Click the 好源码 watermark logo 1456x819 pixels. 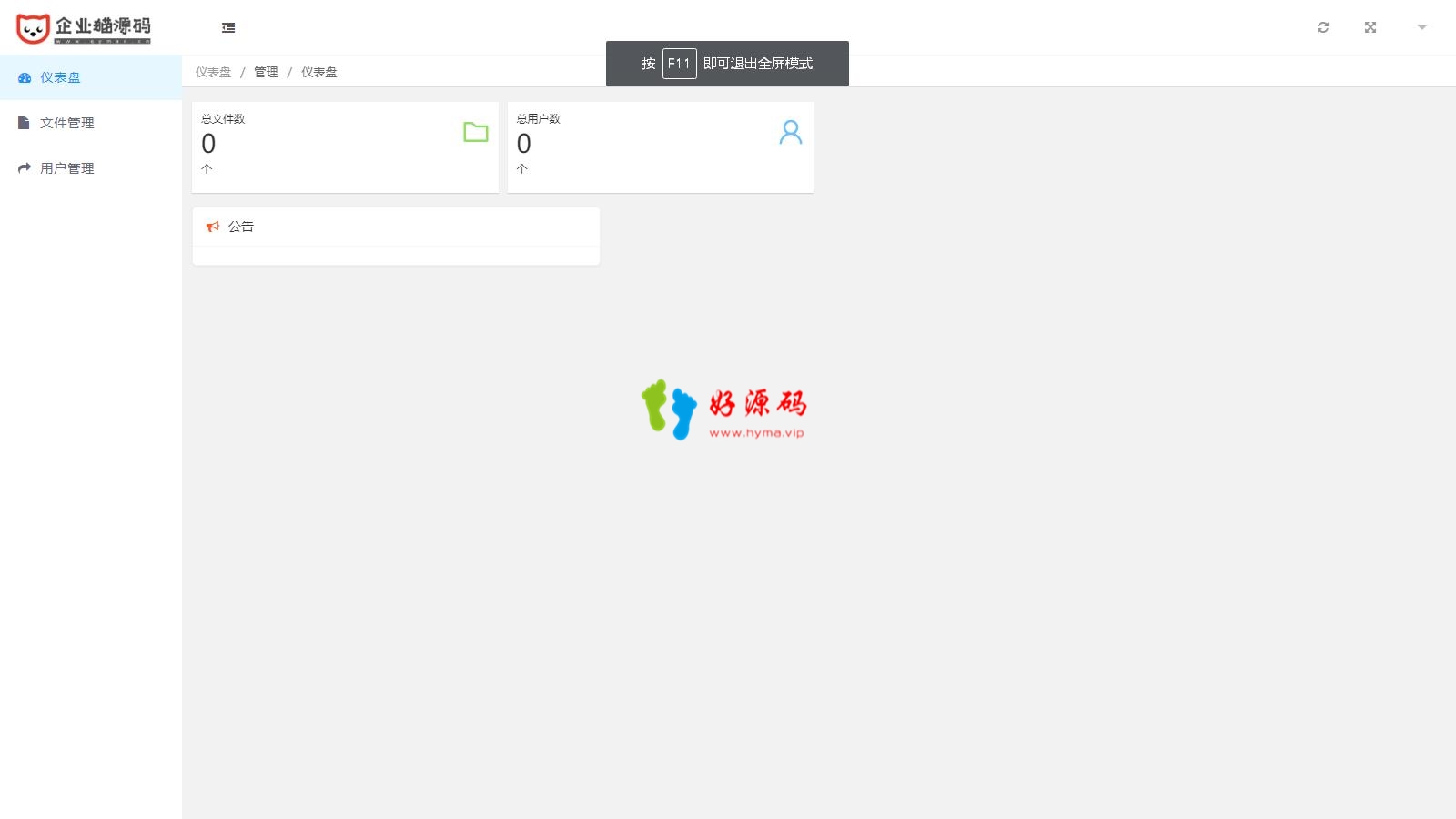coord(723,409)
